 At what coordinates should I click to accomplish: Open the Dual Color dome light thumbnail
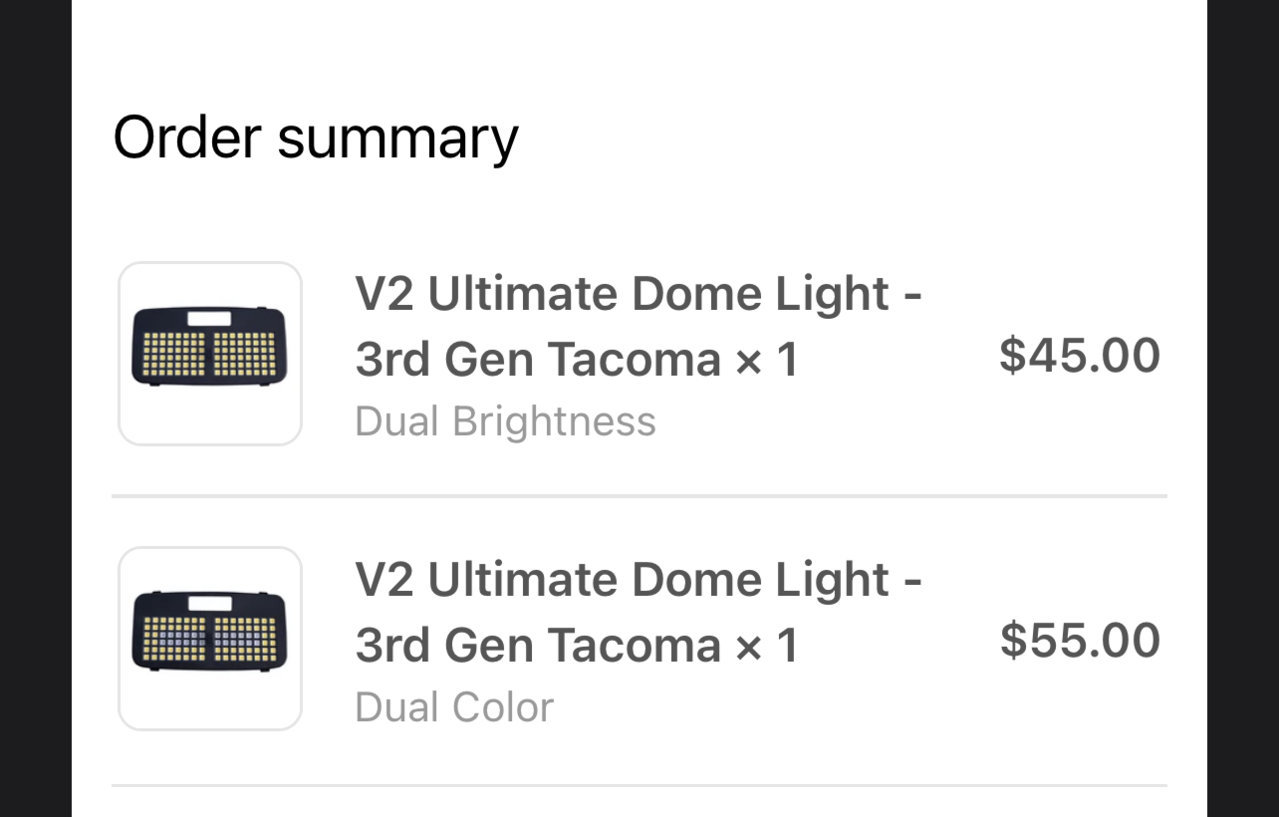coord(210,638)
